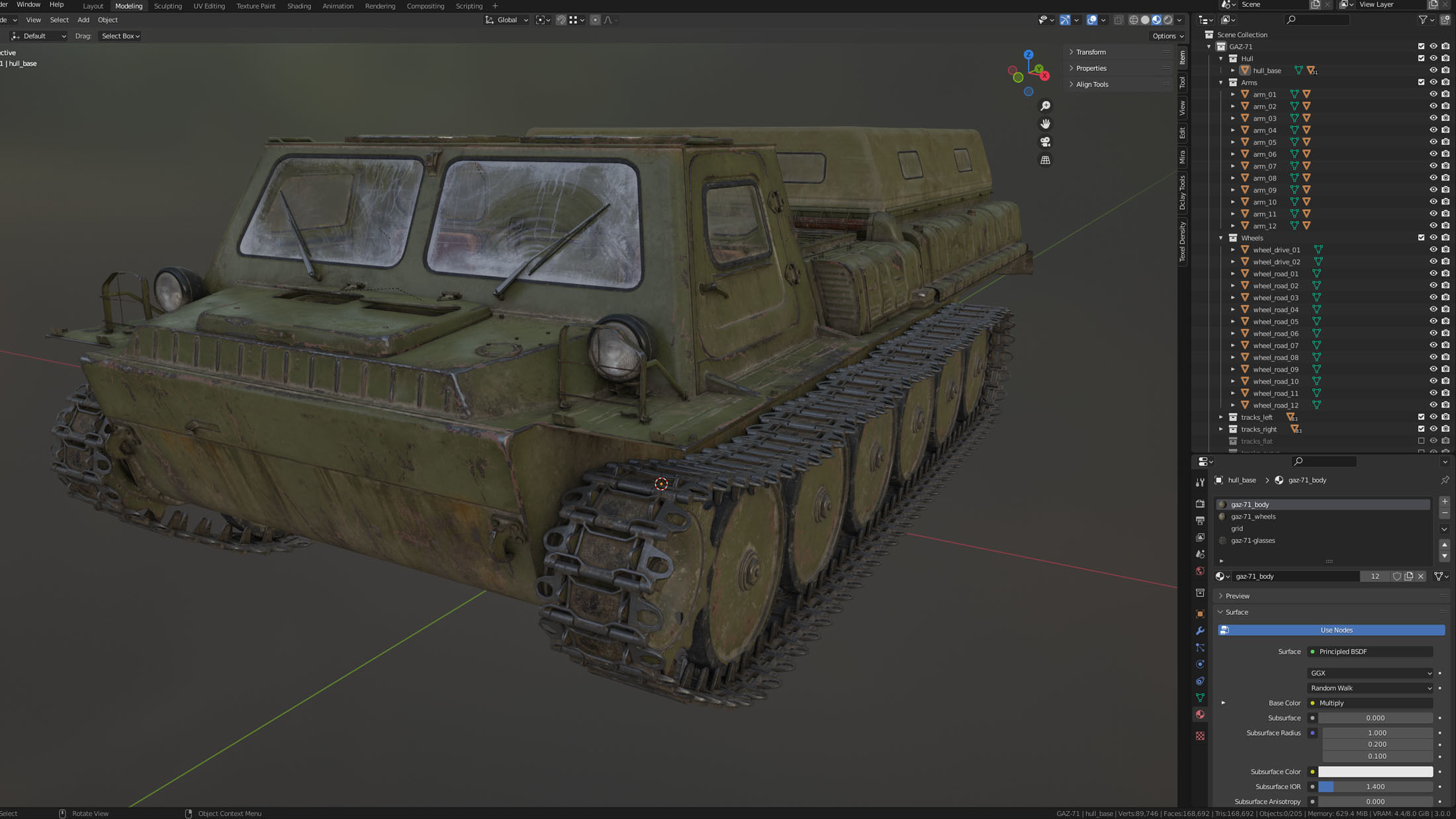Image resolution: width=1456 pixels, height=819 pixels.
Task: Expand the Transform panel in sidebar
Action: click(1091, 52)
